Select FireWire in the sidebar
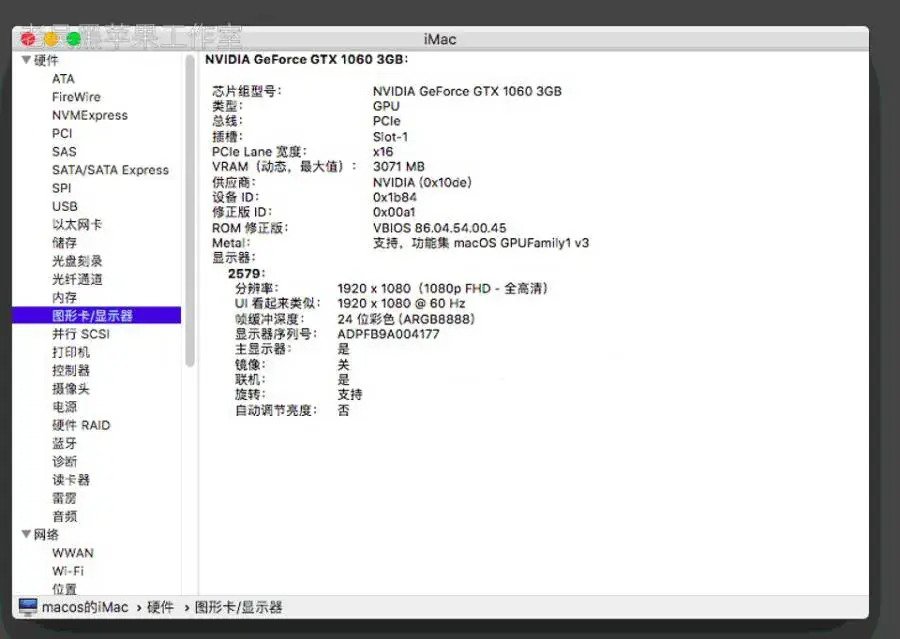The width and height of the screenshot is (900, 639). (x=76, y=97)
